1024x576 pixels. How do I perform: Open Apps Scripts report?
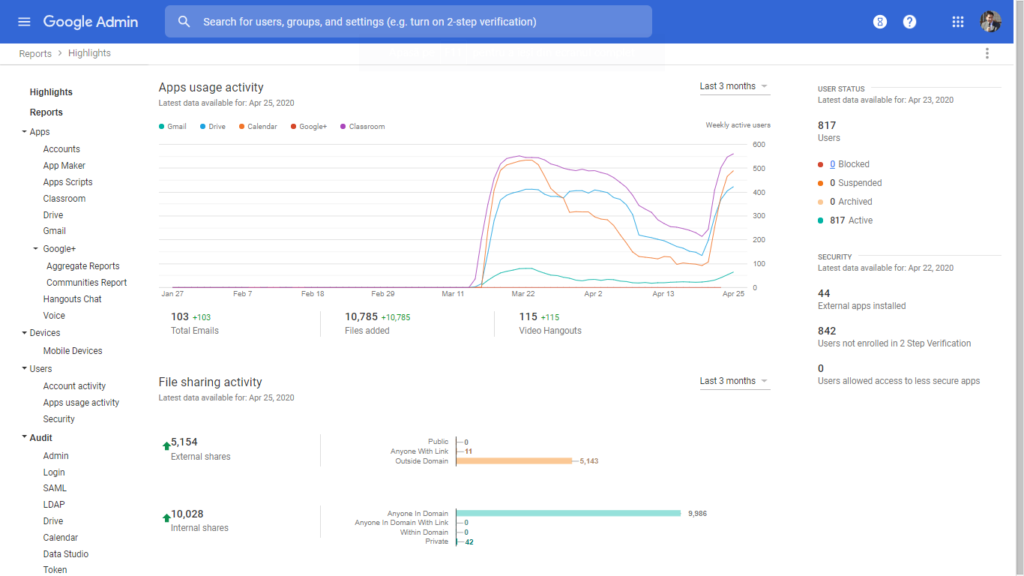pyautogui.click(x=68, y=182)
